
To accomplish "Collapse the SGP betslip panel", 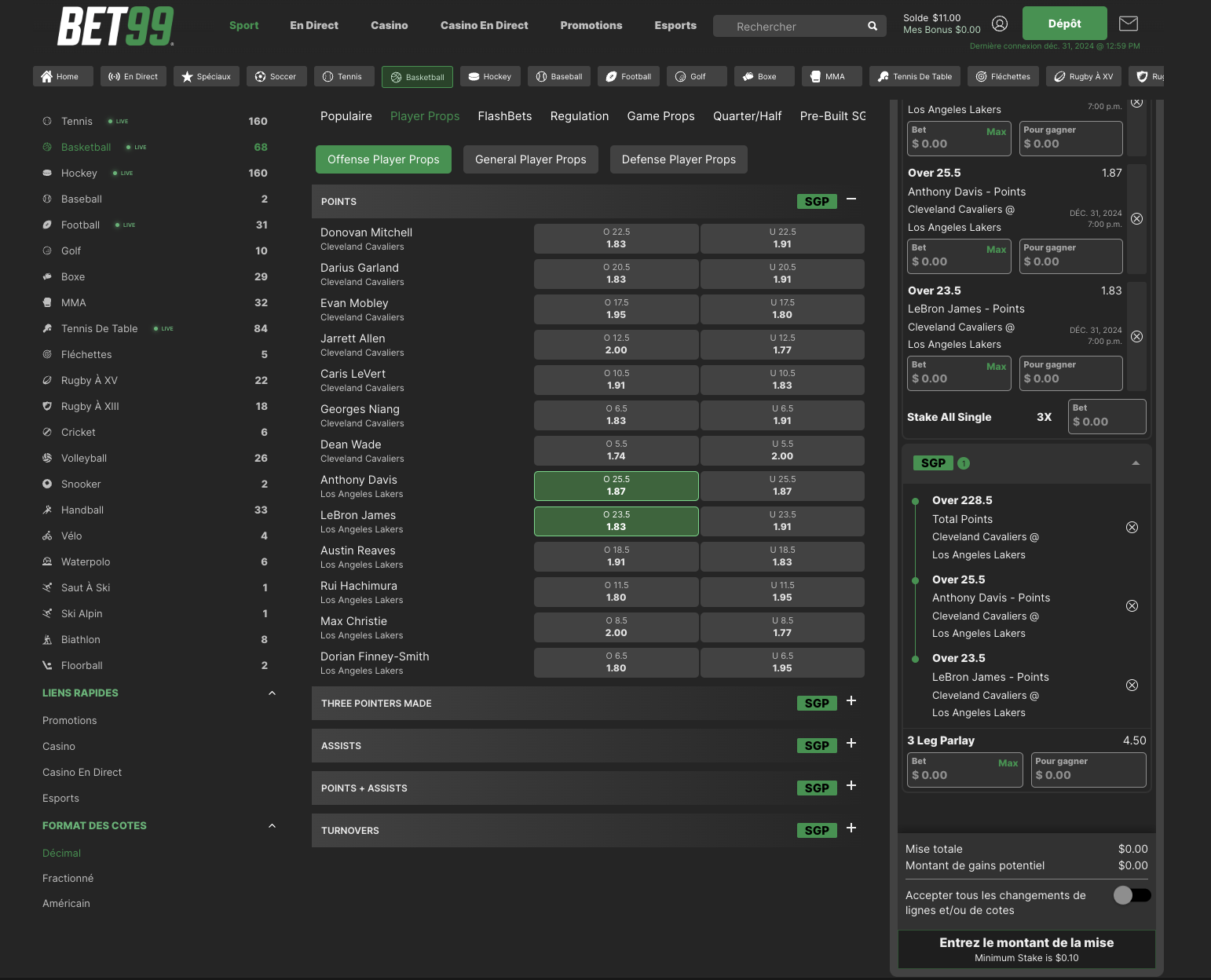I will 1136,463.
